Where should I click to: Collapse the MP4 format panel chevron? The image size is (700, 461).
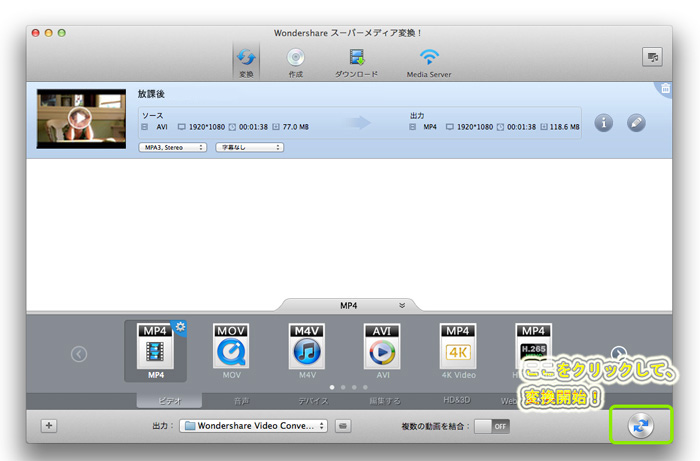[402, 305]
